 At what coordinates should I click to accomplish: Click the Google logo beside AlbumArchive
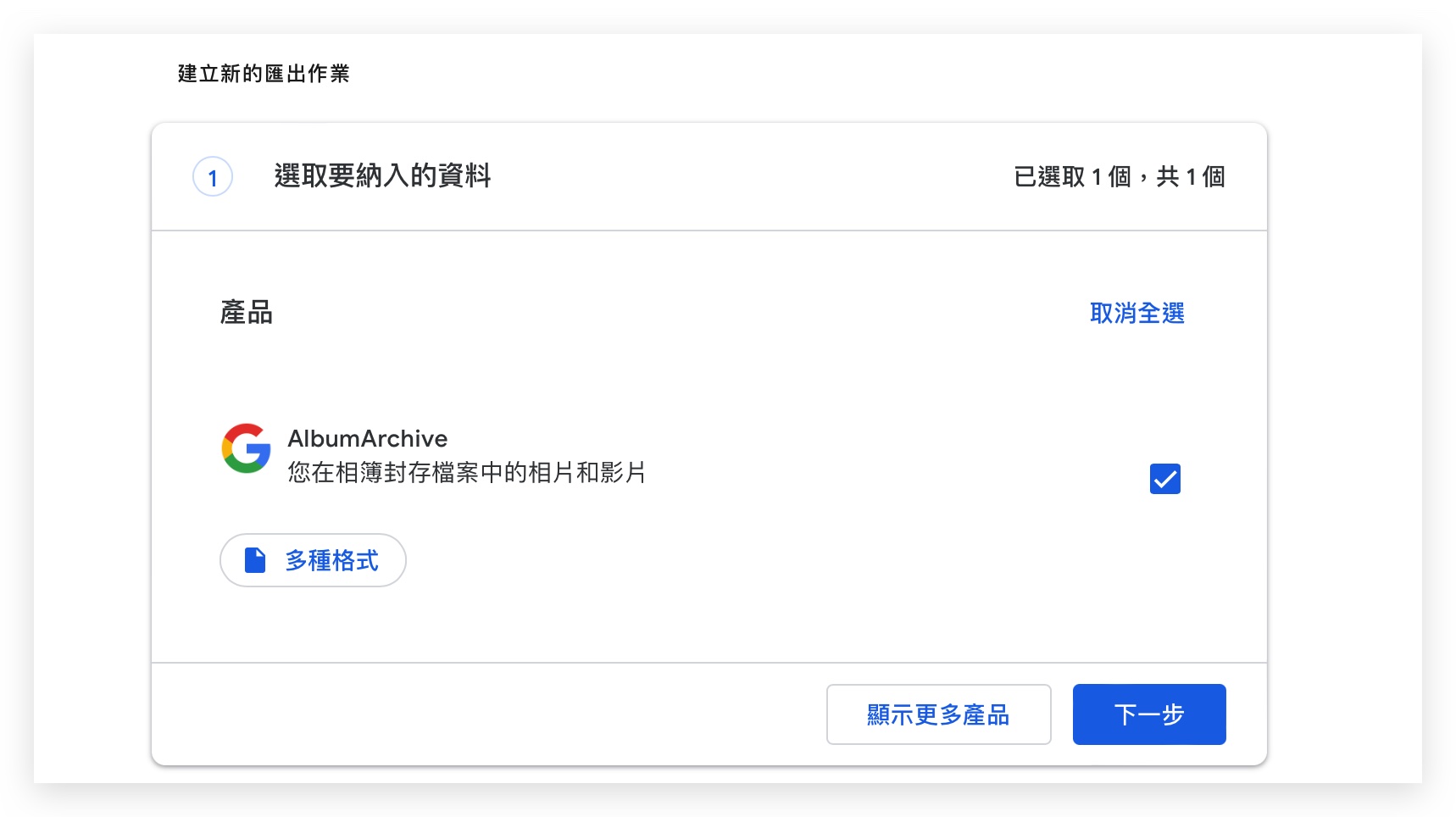point(246,448)
